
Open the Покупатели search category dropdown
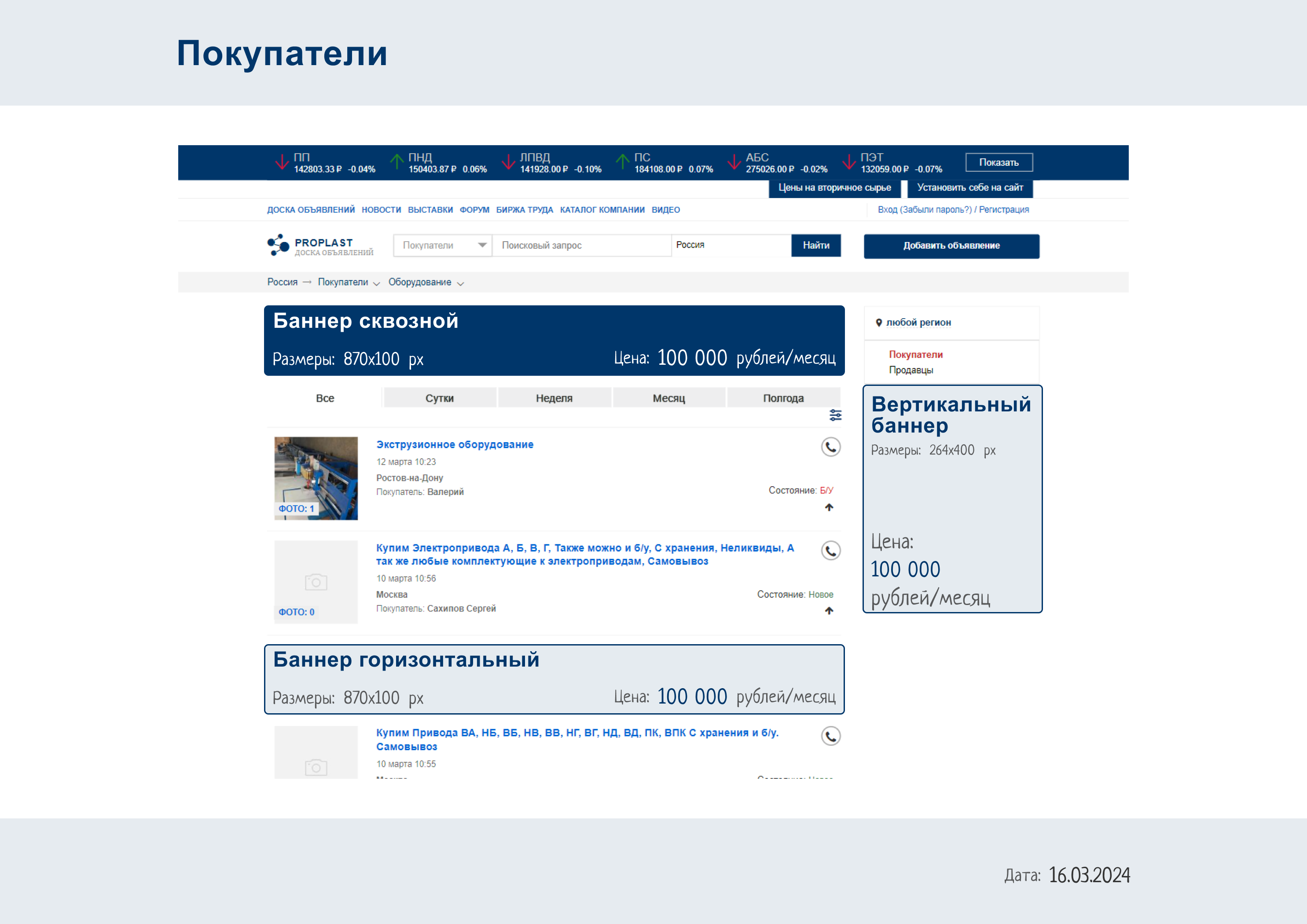point(442,246)
